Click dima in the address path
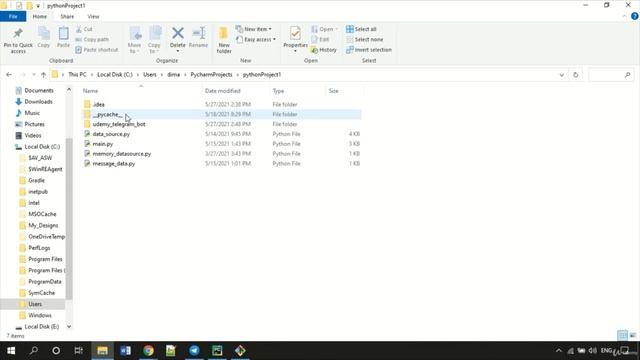 tap(173, 75)
